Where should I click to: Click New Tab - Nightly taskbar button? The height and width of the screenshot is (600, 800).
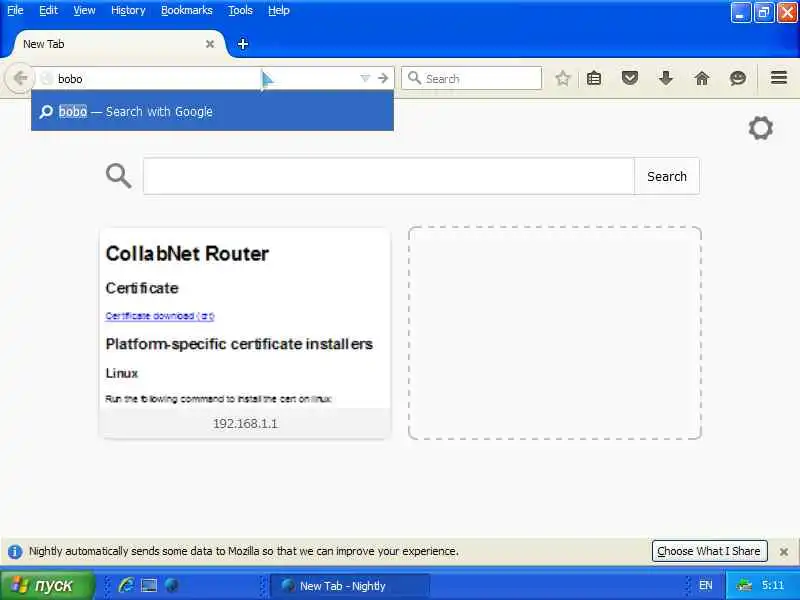(x=349, y=586)
